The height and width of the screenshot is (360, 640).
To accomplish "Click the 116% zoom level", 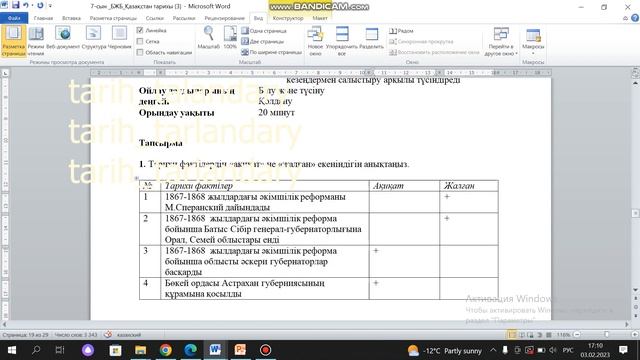I will (563, 335).
